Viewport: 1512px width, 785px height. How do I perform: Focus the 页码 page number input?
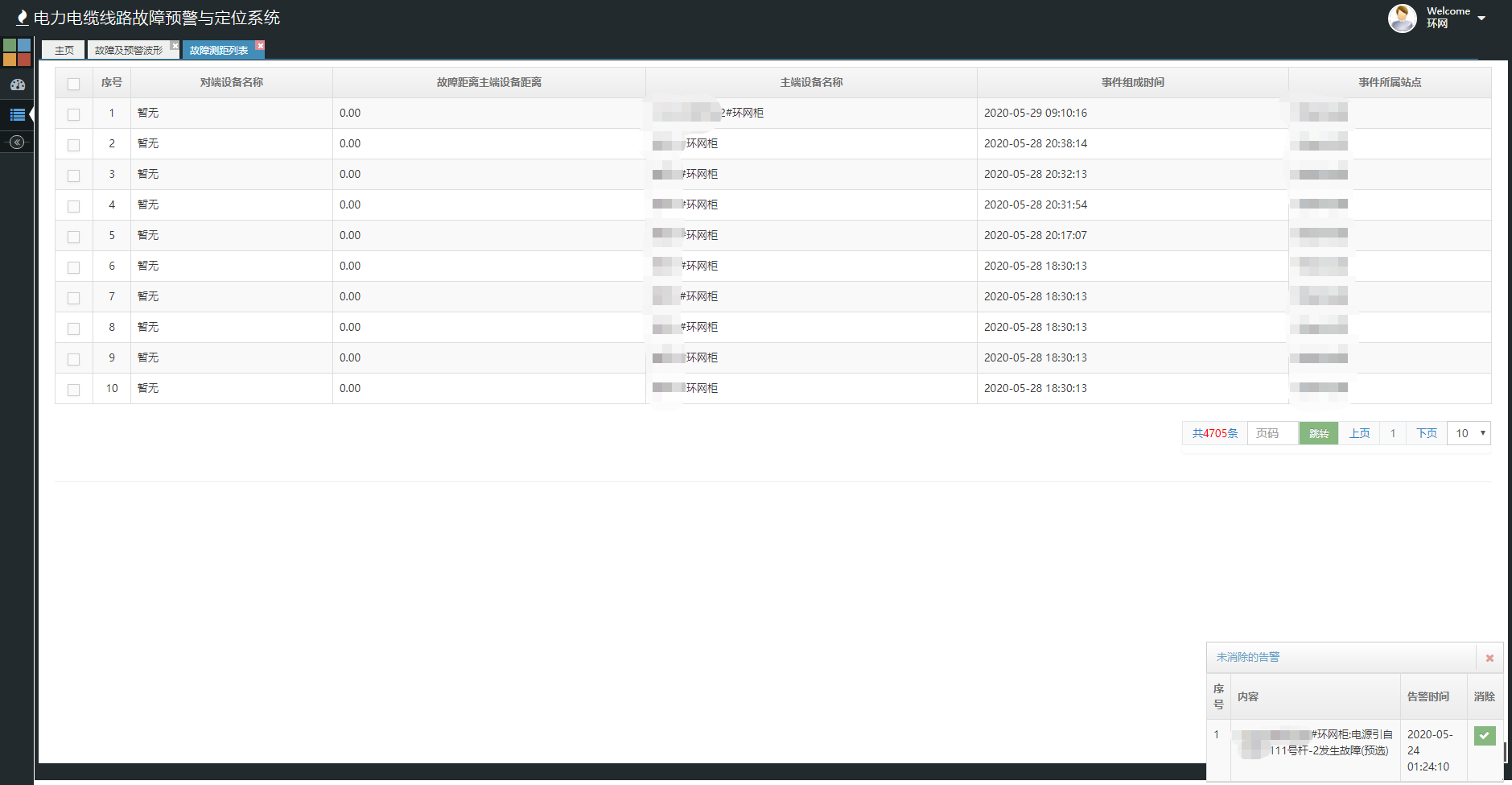(x=1272, y=433)
